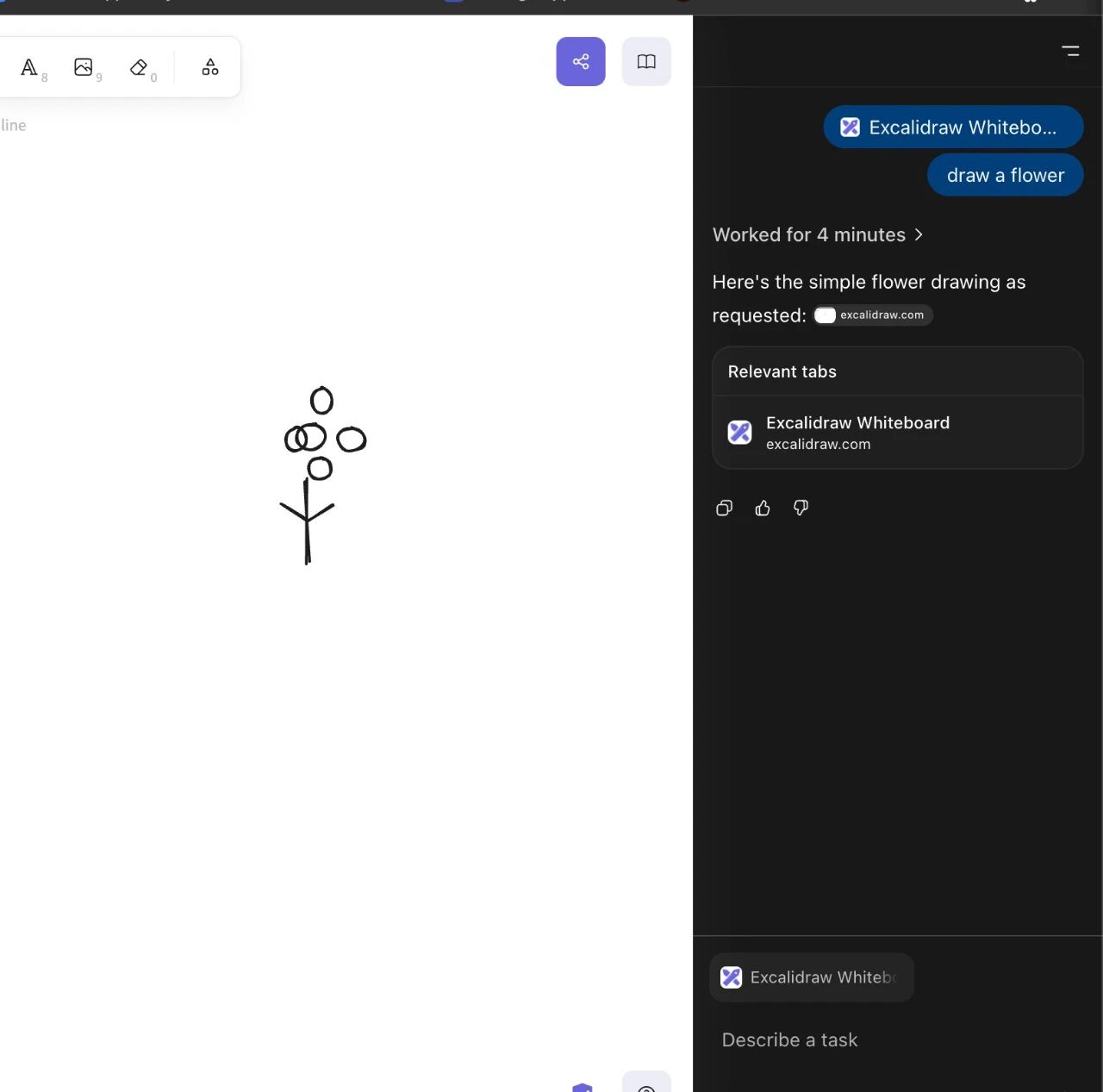Copy the assistant response

(725, 508)
